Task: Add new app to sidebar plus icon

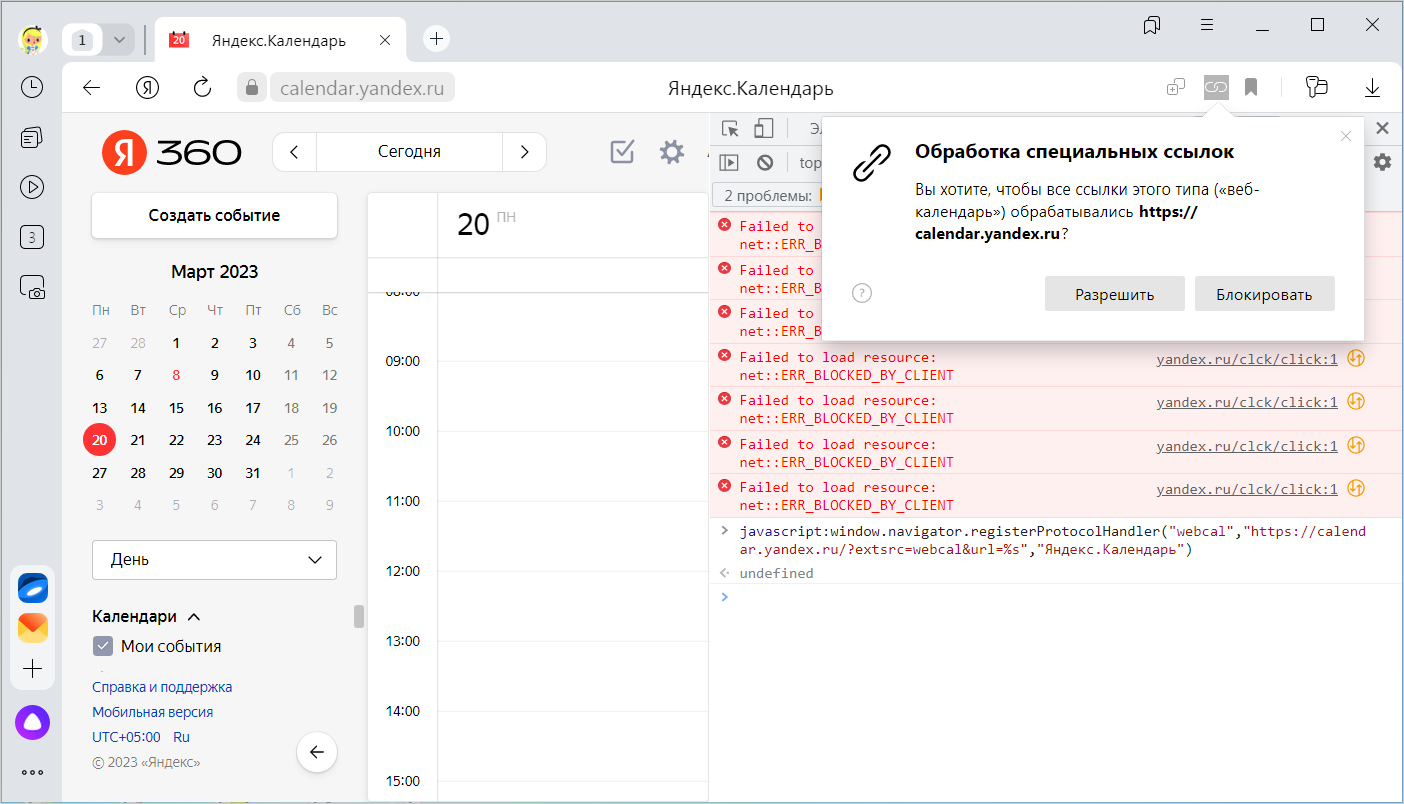Action: click(32, 669)
